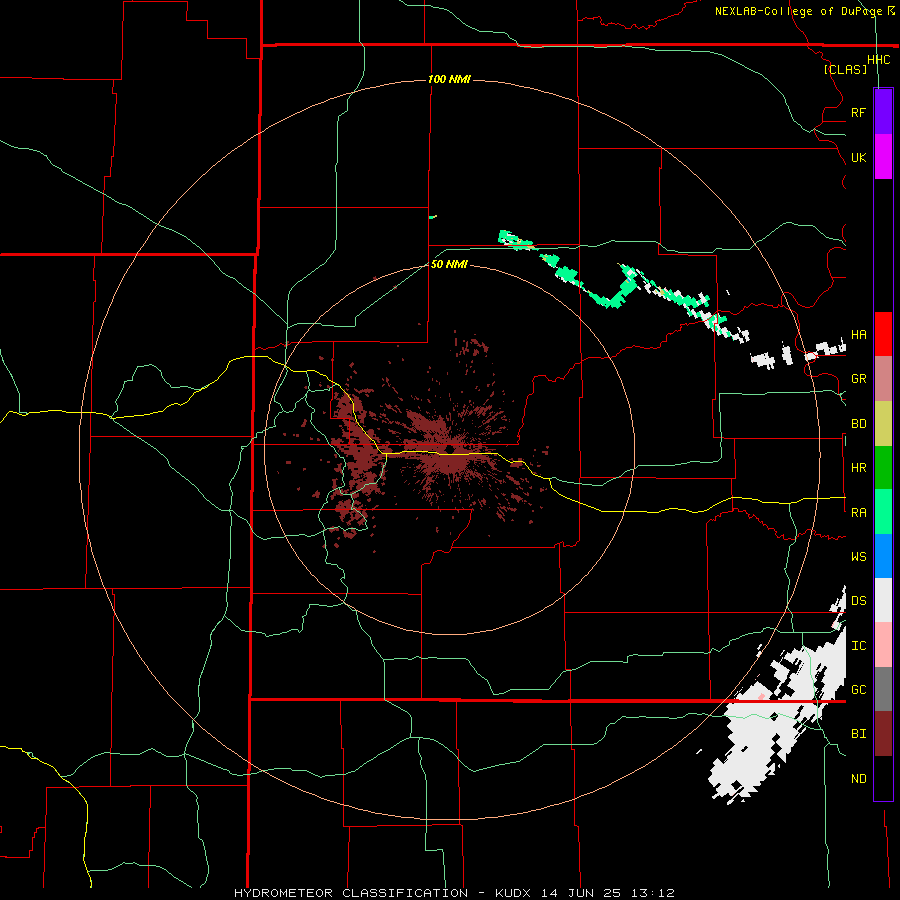900x900 pixels.
Task: Click the WS blue legend swatch
Action: [x=883, y=556]
